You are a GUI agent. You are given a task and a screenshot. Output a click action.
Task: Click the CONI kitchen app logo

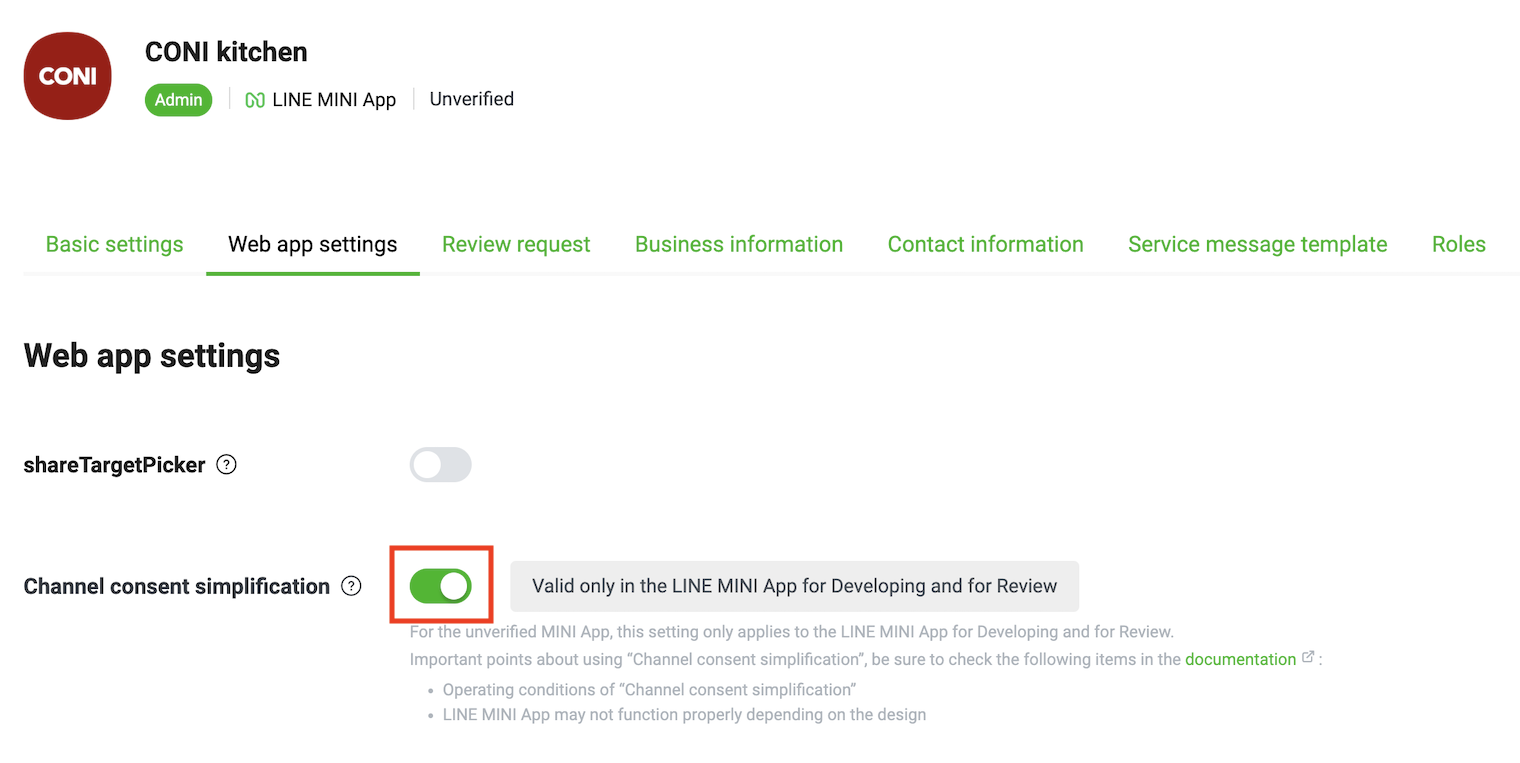tap(67, 76)
